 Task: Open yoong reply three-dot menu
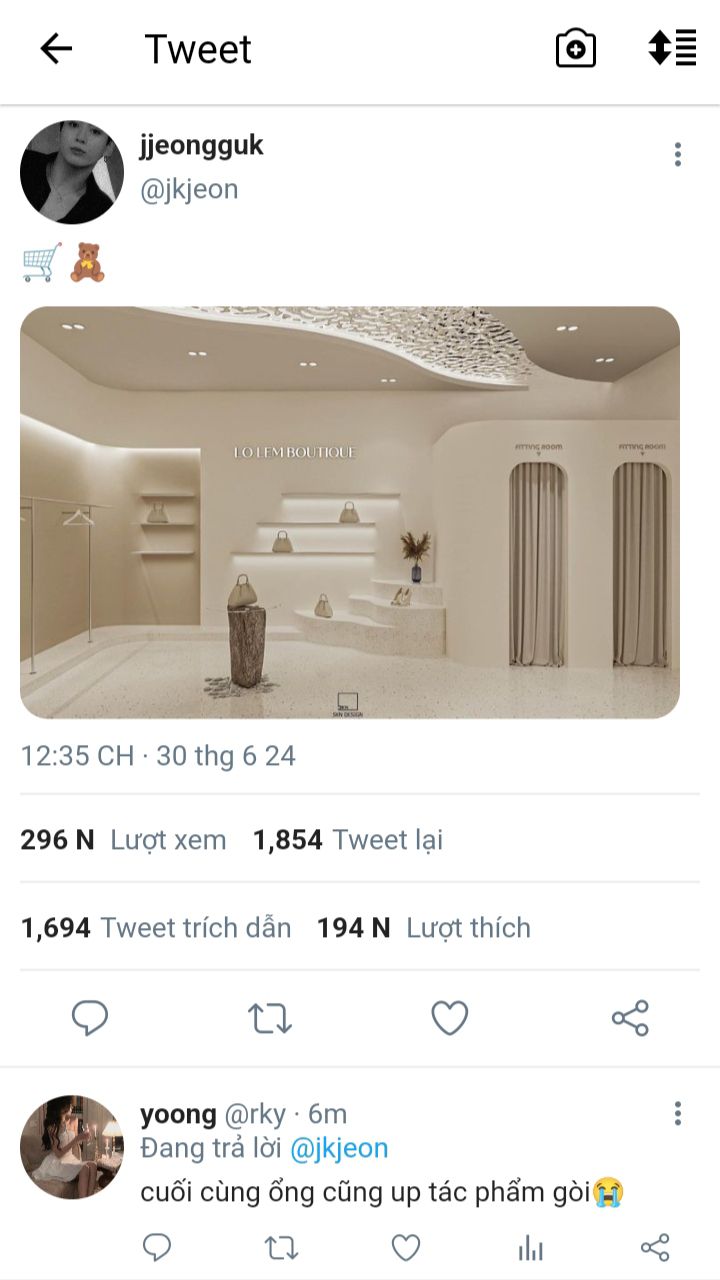coord(678,1113)
